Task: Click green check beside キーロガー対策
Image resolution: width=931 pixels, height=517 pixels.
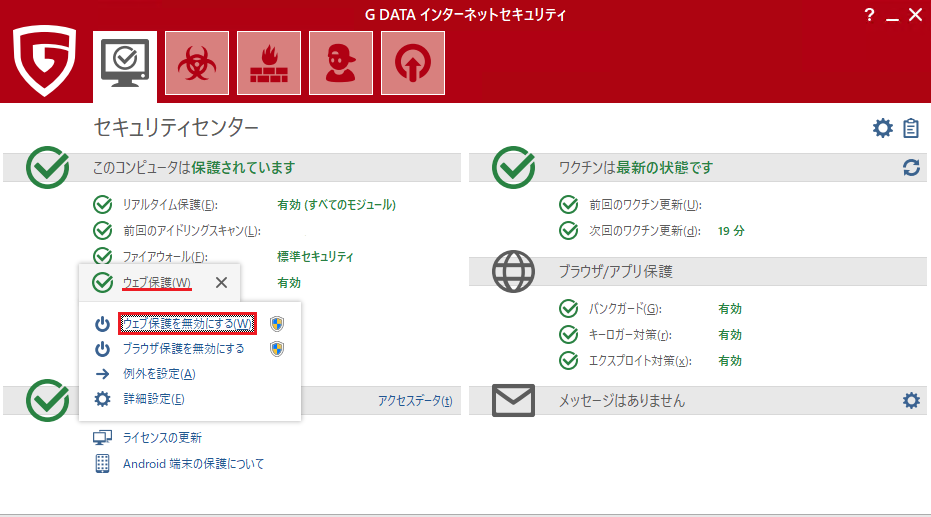Action: point(568,335)
